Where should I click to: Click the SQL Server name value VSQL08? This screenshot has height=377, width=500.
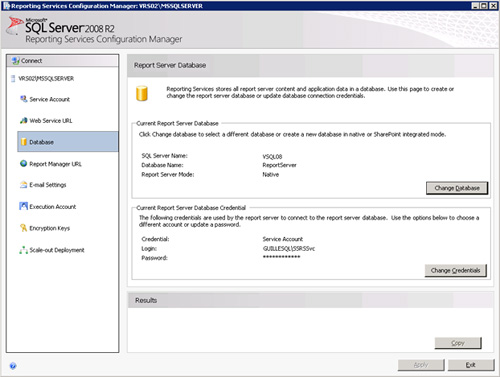[x=272, y=156]
